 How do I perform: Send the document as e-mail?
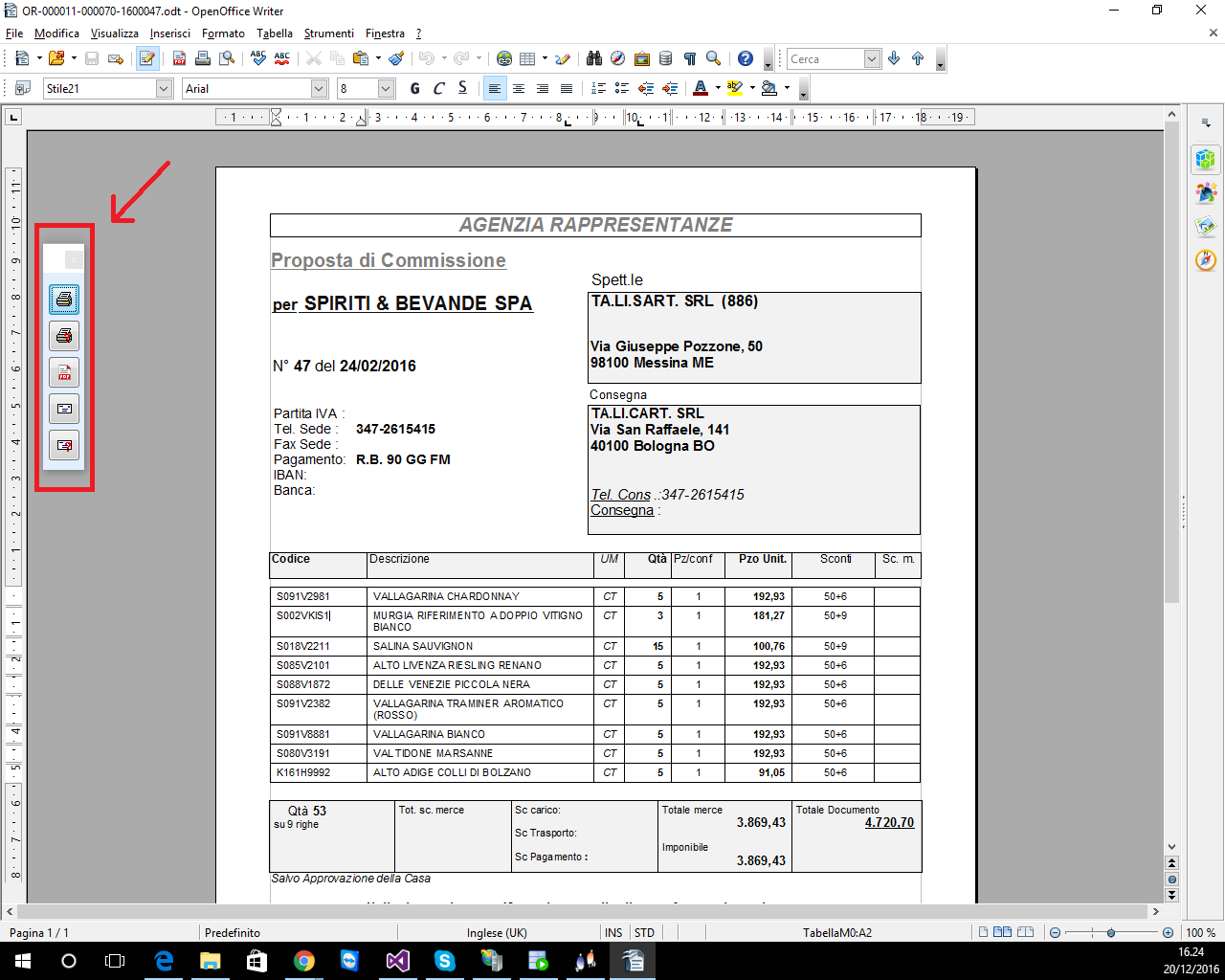[x=116, y=58]
